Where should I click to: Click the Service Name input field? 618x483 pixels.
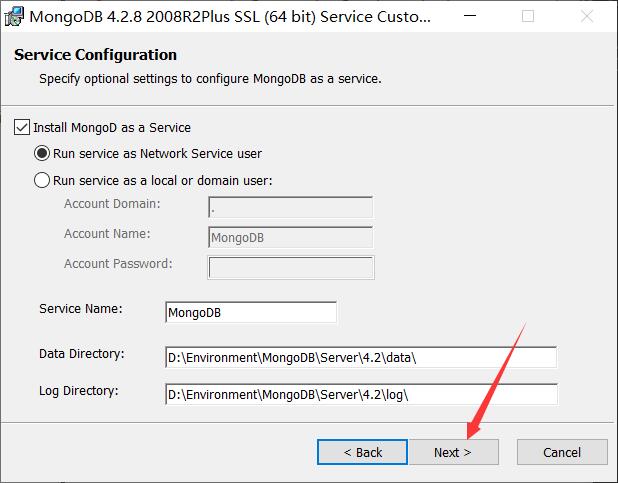point(251,312)
